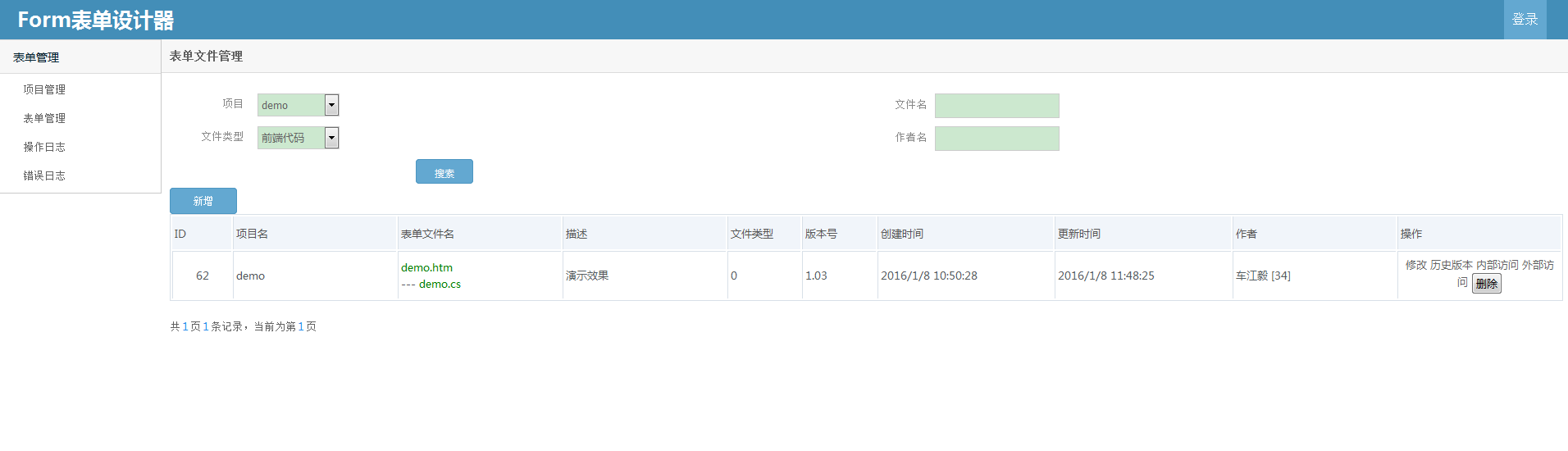Viewport: 1568px width, 451px height.
Task: Click 修改 link in the table row
Action: 1416,265
